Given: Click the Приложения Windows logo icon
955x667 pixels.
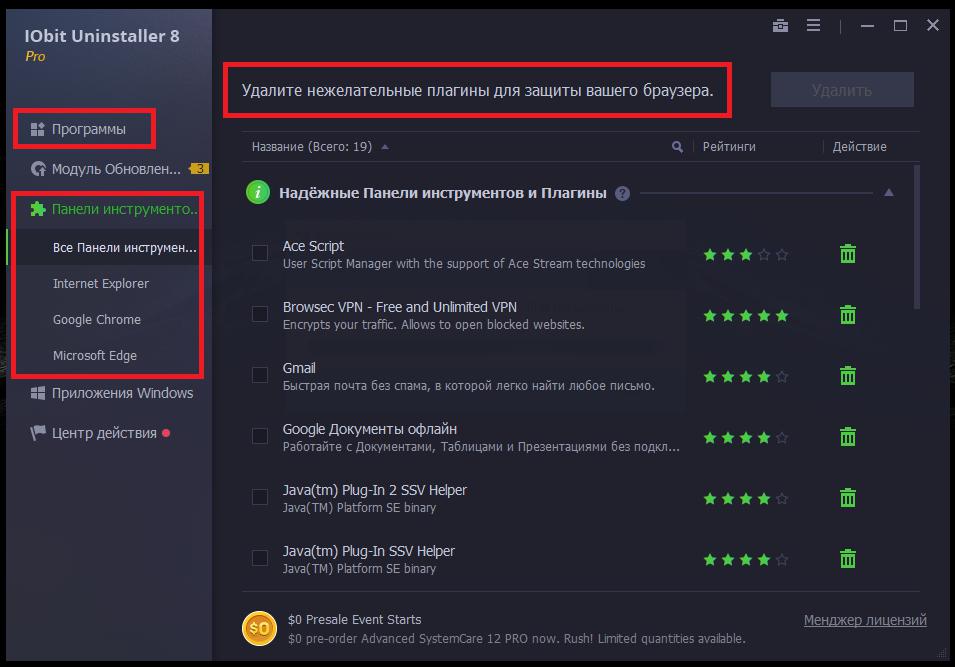Looking at the screenshot, I should (38, 393).
